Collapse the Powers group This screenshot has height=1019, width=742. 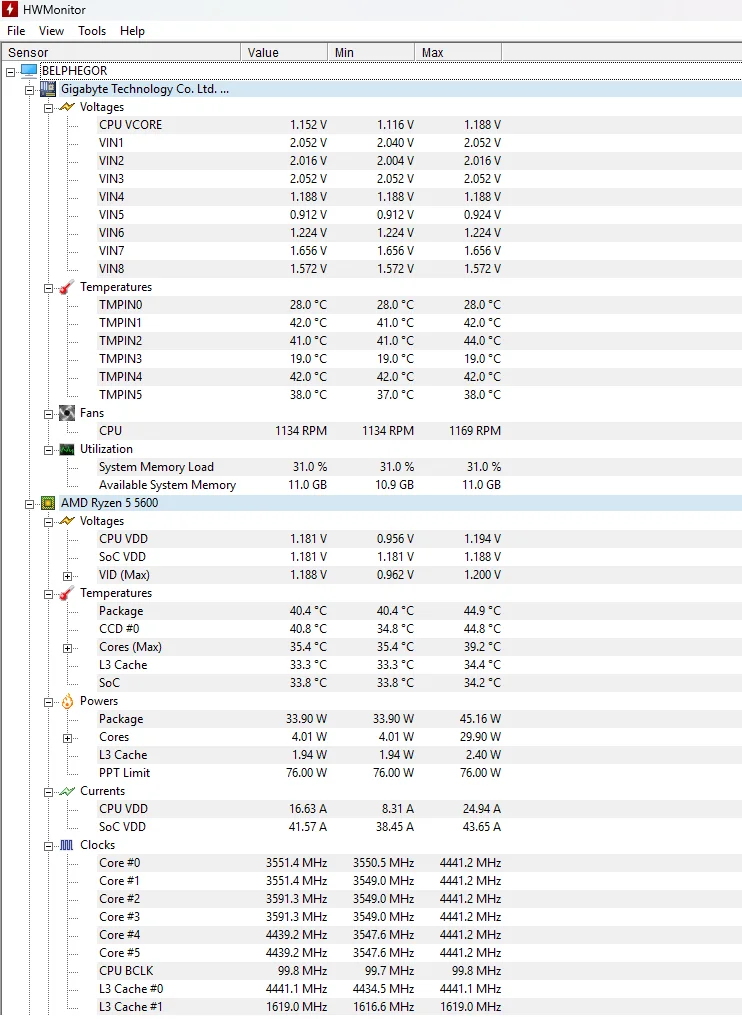pyautogui.click(x=49, y=703)
